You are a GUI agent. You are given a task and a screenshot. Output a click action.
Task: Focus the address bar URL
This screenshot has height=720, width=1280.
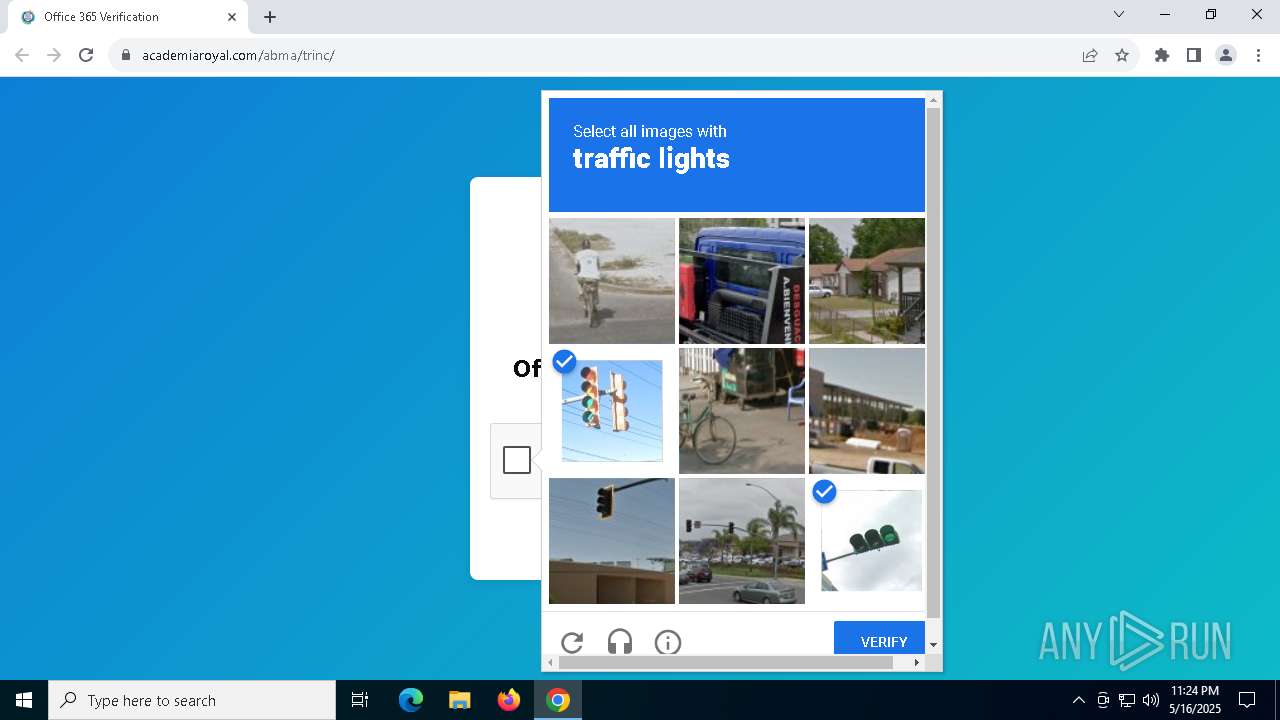(x=238, y=55)
